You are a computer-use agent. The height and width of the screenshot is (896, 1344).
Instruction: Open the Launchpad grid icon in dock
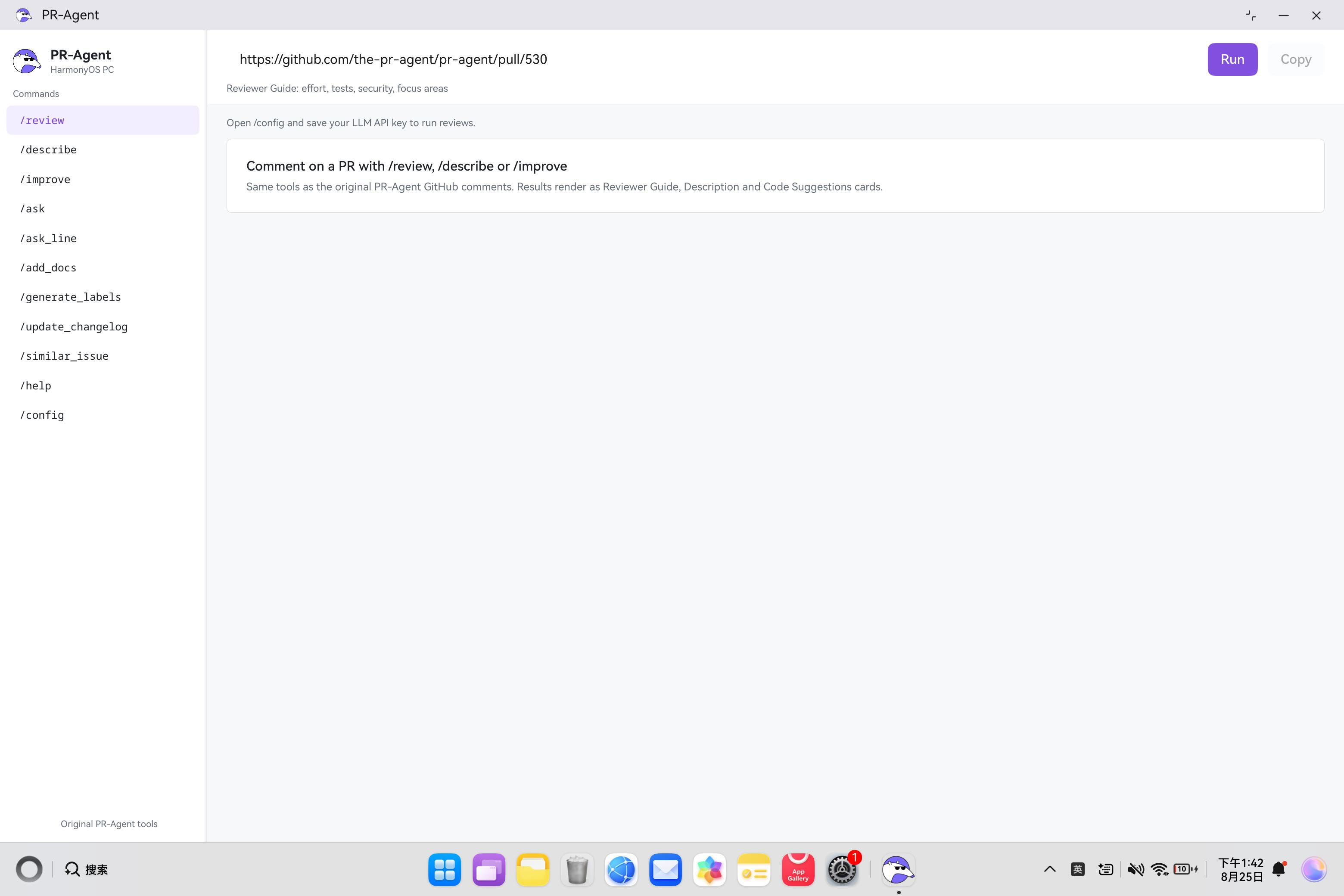445,870
